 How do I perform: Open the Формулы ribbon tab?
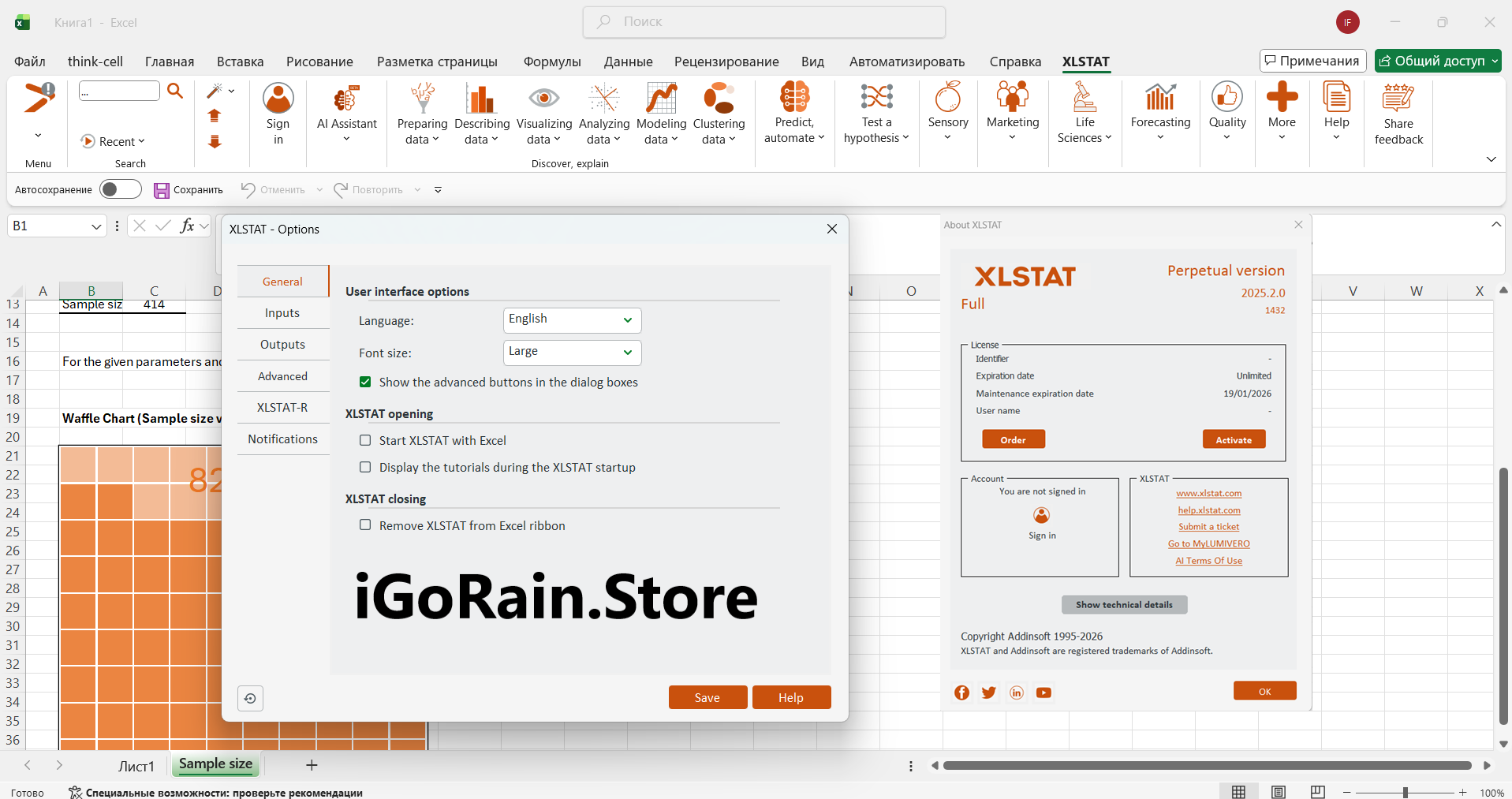tap(551, 62)
